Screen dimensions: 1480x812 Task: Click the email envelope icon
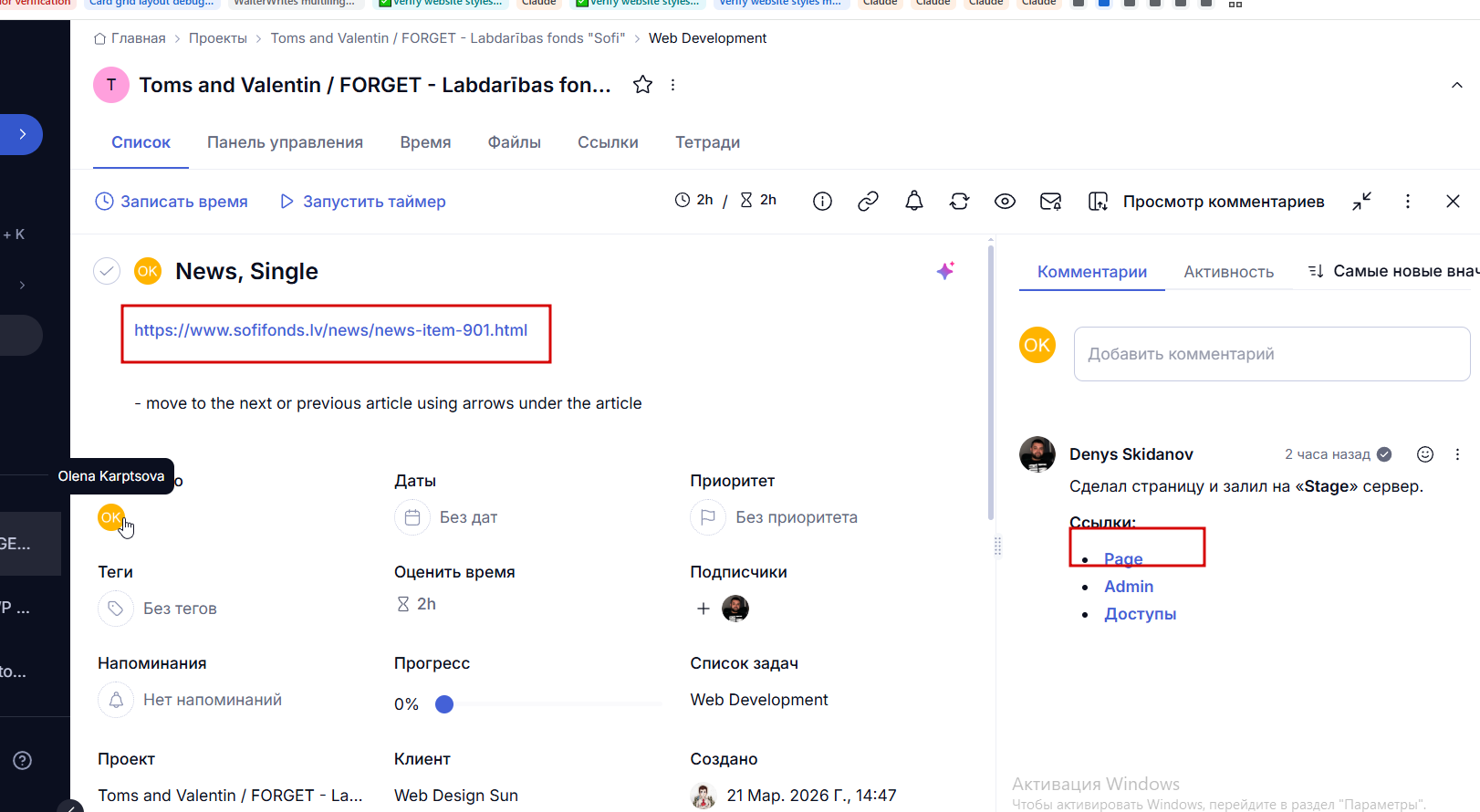[x=1050, y=201]
